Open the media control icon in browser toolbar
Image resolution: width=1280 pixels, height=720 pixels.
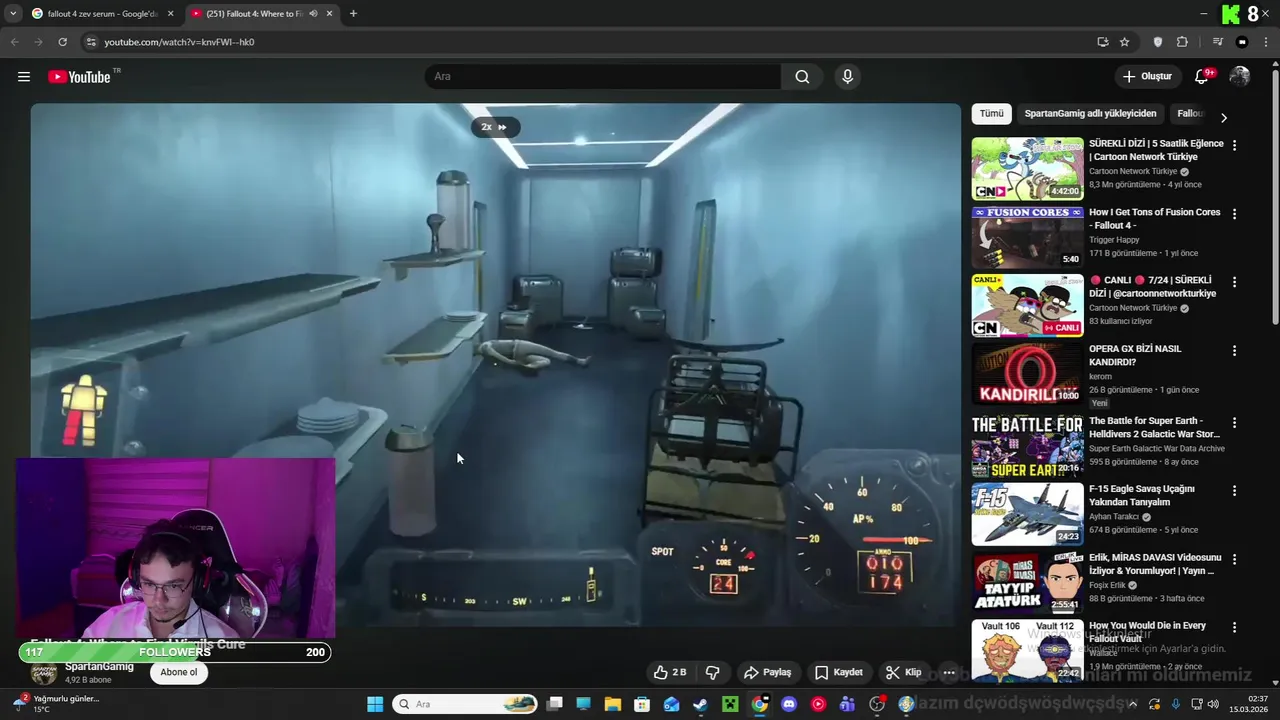[x=1217, y=42]
